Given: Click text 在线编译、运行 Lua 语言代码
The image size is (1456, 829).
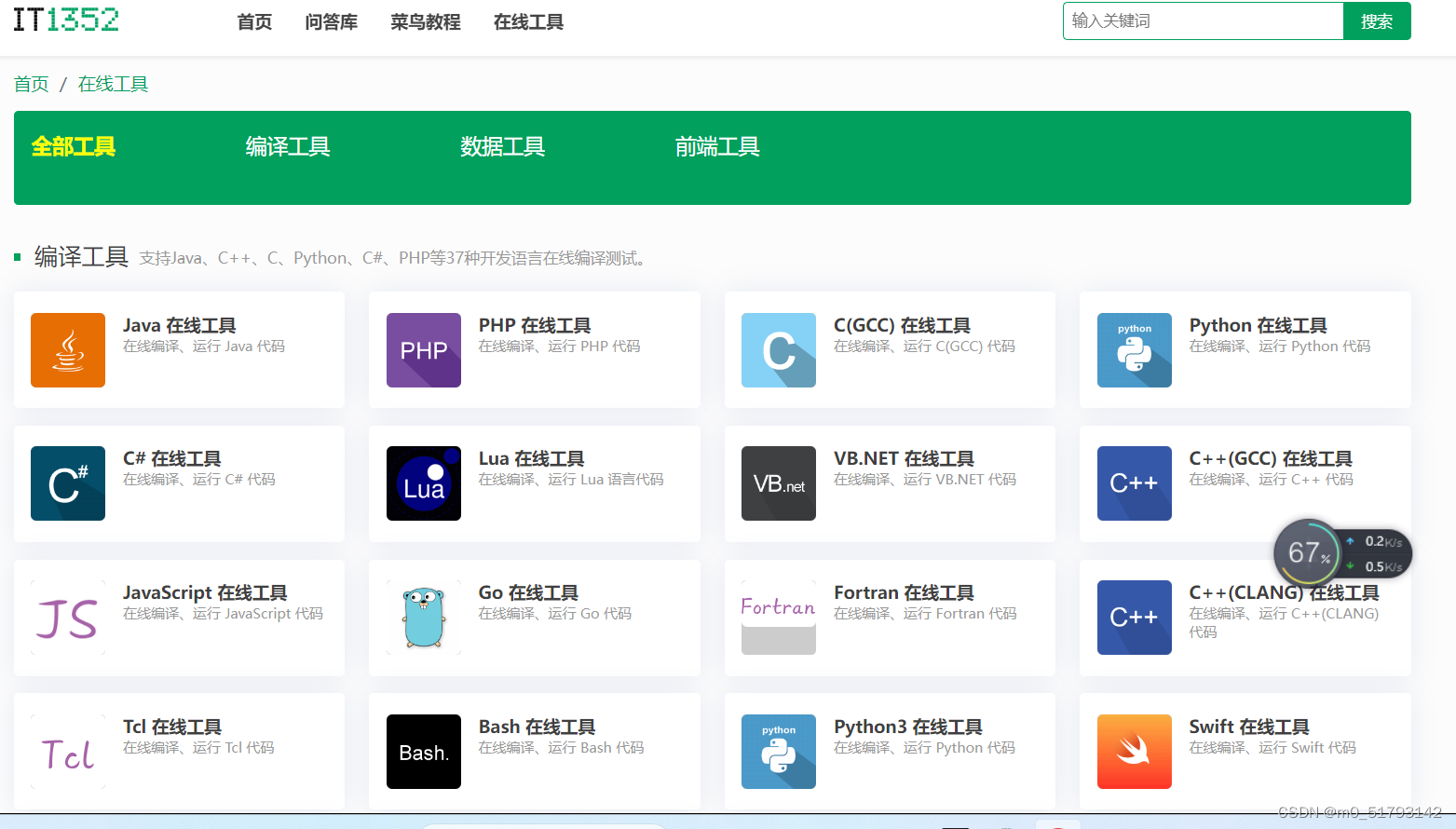Looking at the screenshot, I should [571, 480].
